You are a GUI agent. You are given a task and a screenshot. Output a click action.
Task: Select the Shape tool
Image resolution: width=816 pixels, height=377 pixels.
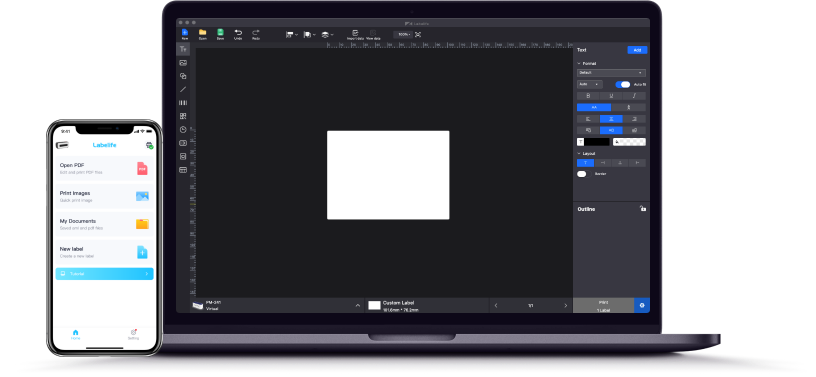[183, 76]
